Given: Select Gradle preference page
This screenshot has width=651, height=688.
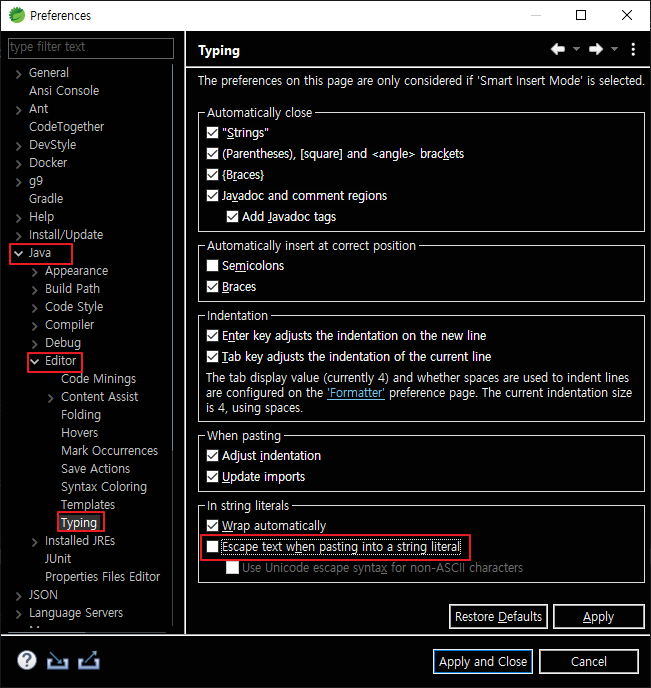Looking at the screenshot, I should pyautogui.click(x=46, y=199).
